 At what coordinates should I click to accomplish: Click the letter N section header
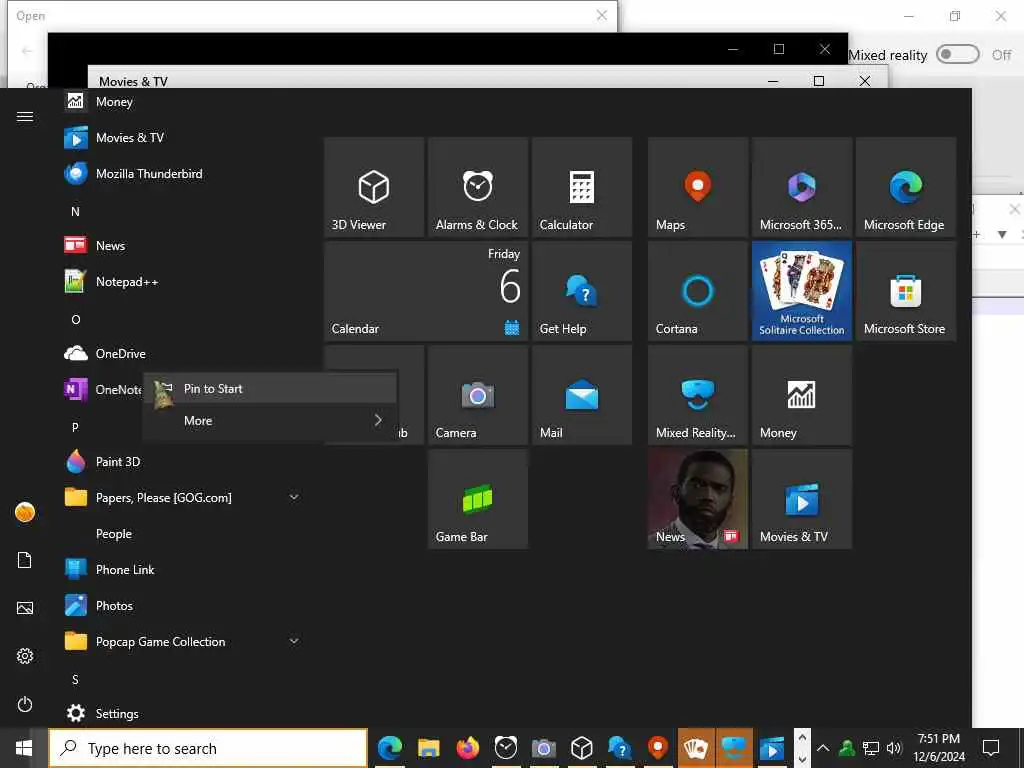75,212
